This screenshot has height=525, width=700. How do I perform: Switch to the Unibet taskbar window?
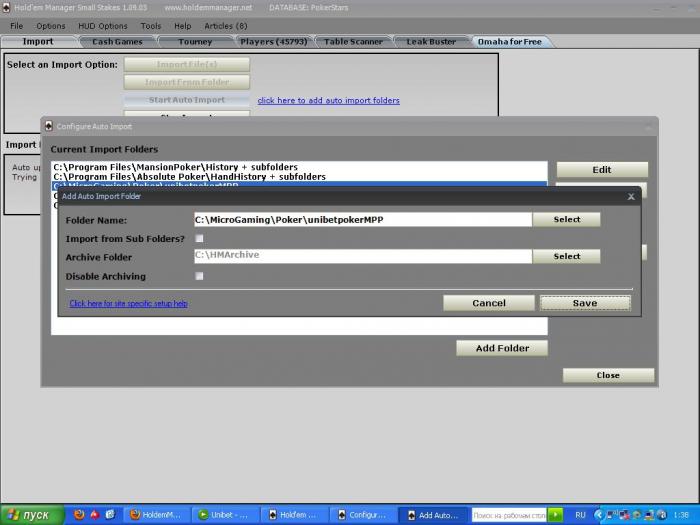[225, 515]
